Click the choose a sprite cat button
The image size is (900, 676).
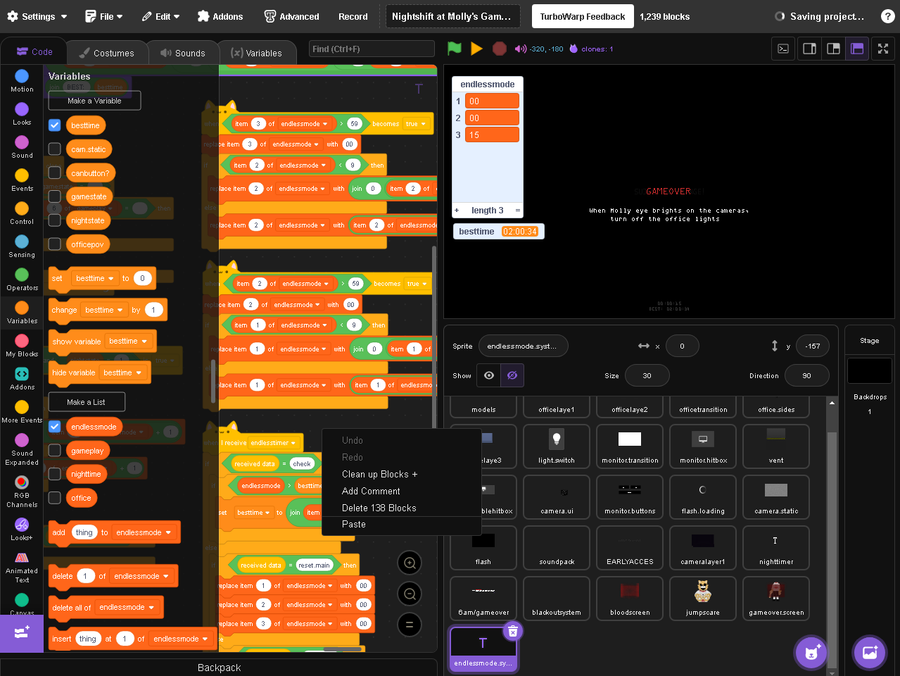point(811,652)
